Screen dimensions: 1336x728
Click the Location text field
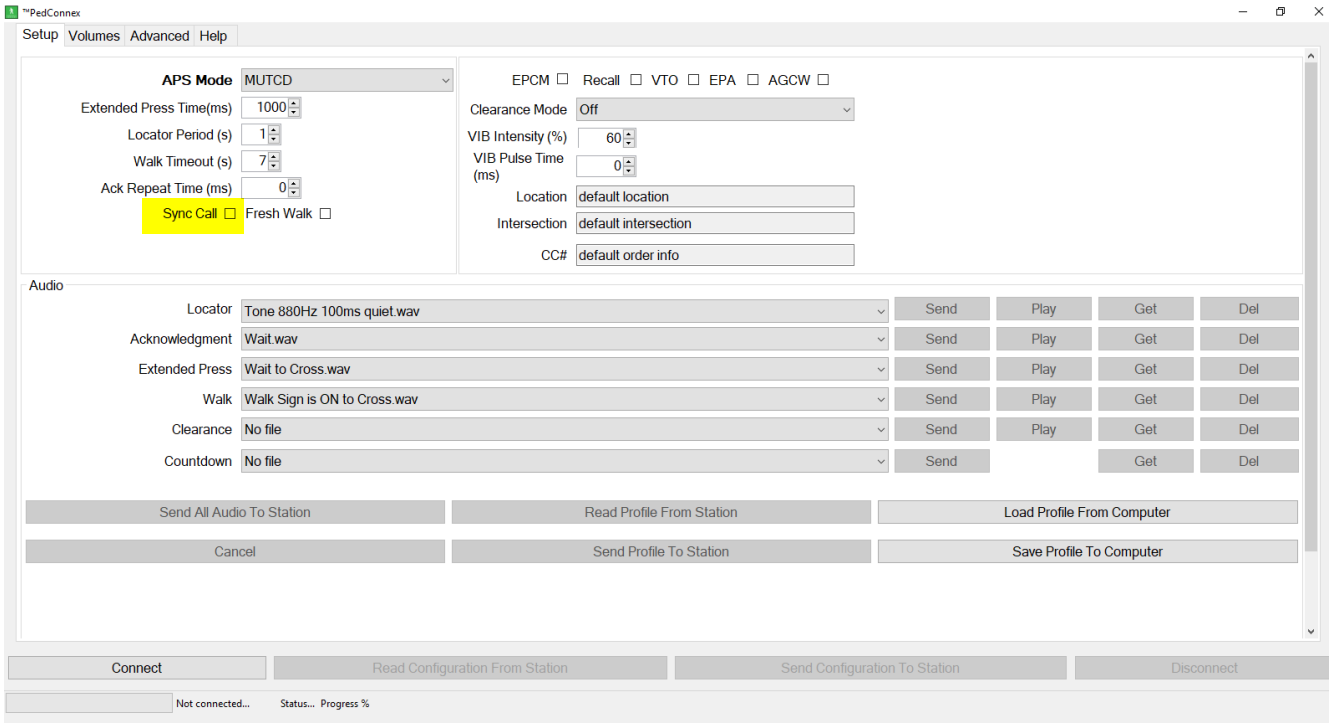[x=715, y=197]
